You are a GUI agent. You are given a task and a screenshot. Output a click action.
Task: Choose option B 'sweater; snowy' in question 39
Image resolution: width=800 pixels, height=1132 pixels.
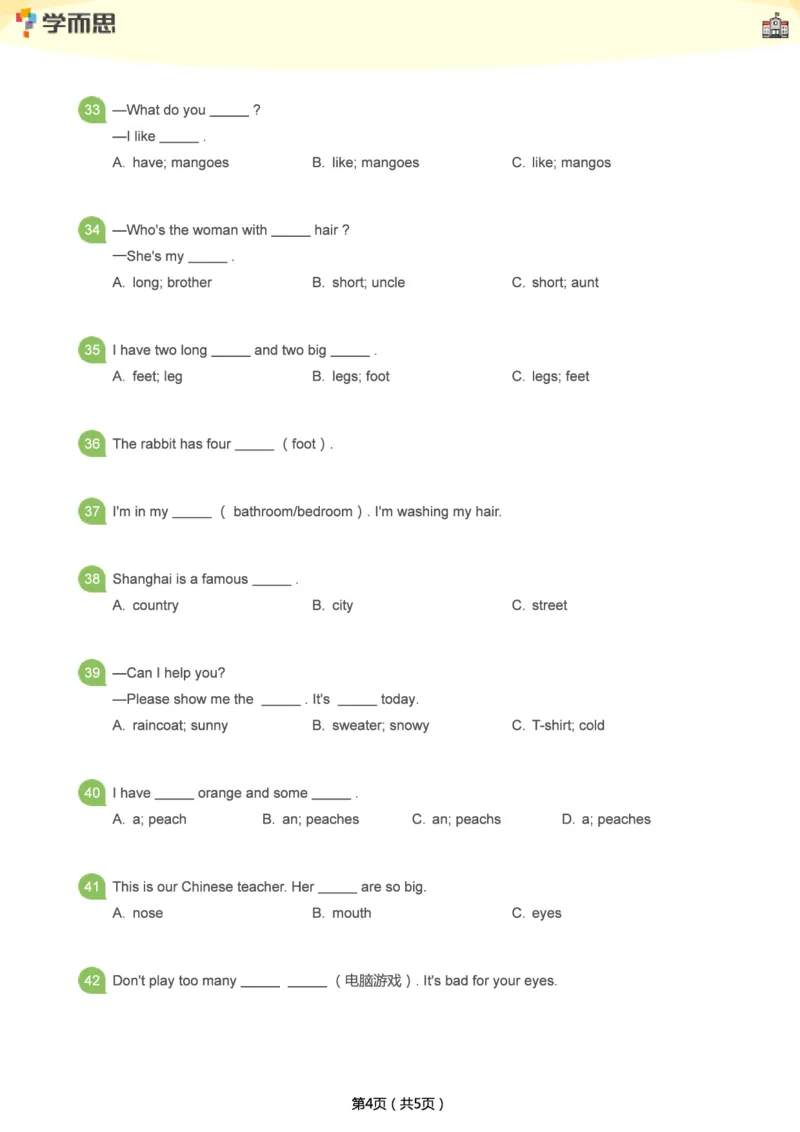370,726
